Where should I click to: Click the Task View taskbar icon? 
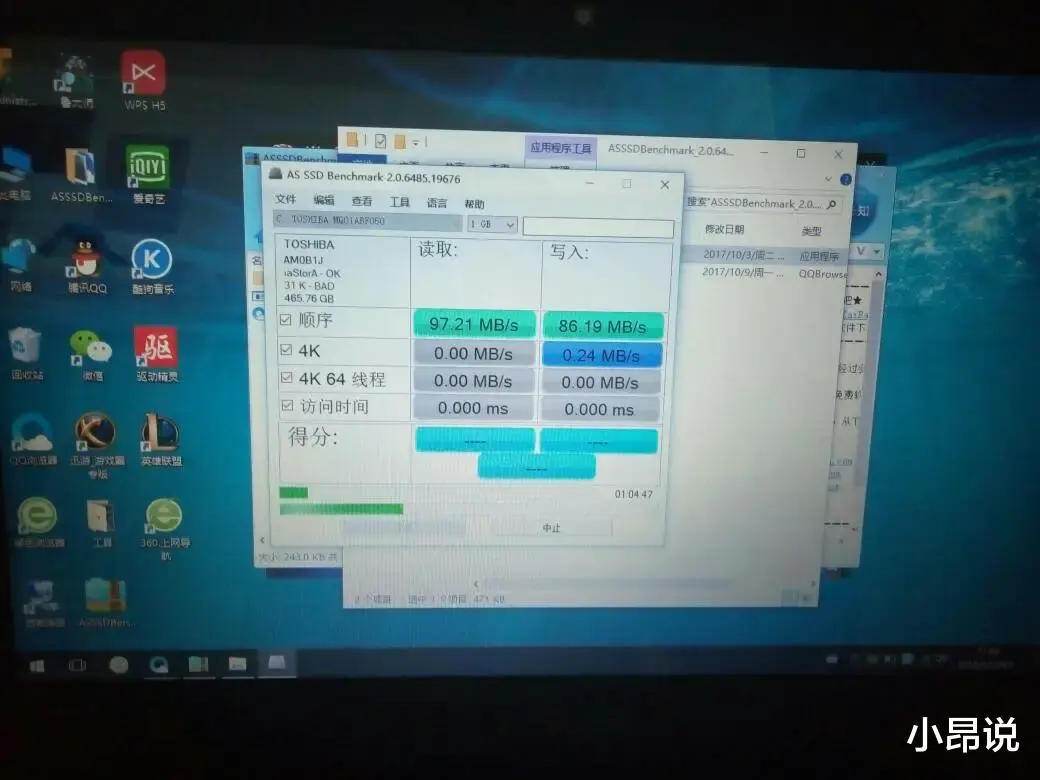click(x=78, y=665)
